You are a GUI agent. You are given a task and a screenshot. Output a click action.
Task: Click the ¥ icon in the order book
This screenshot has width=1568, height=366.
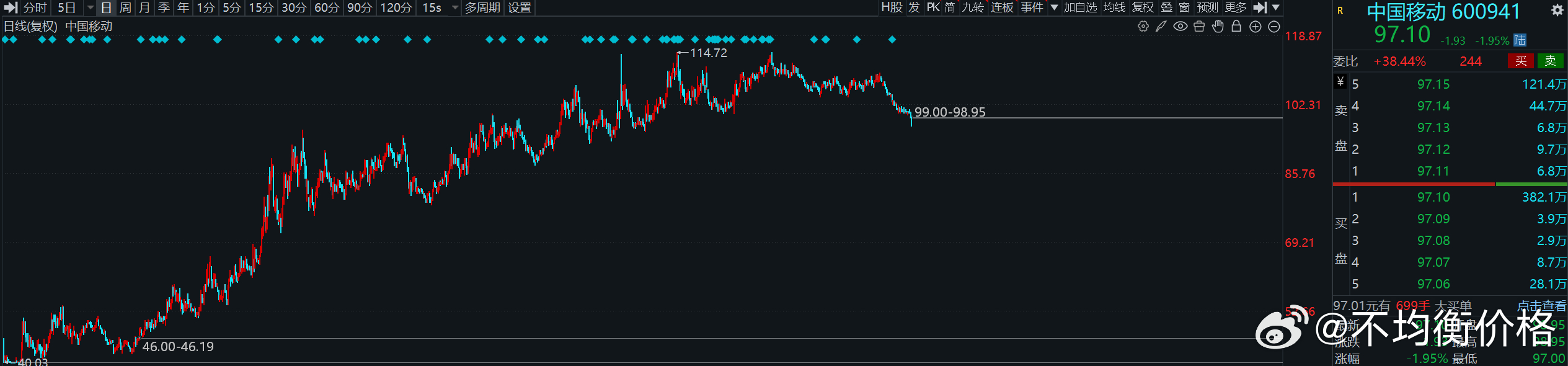click(1340, 81)
